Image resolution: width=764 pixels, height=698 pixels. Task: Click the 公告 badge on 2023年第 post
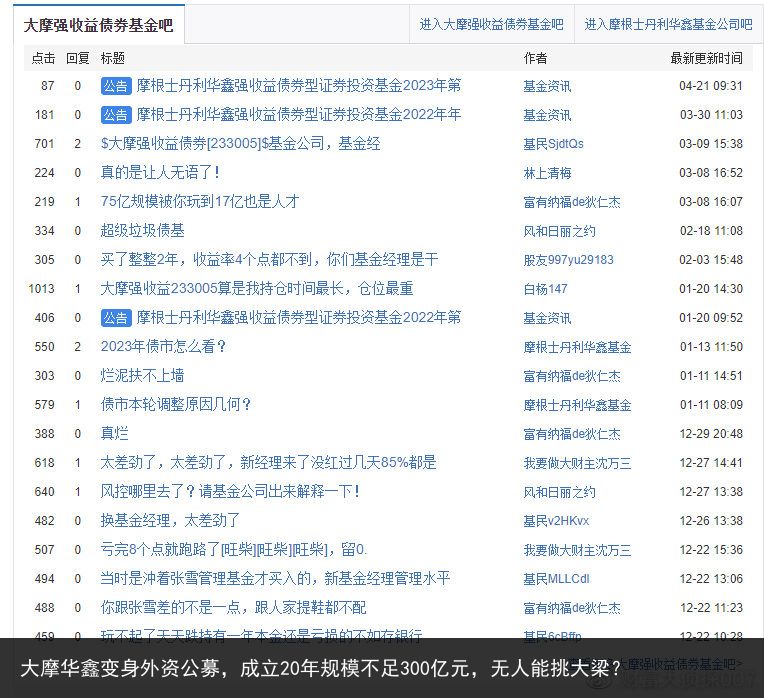116,86
